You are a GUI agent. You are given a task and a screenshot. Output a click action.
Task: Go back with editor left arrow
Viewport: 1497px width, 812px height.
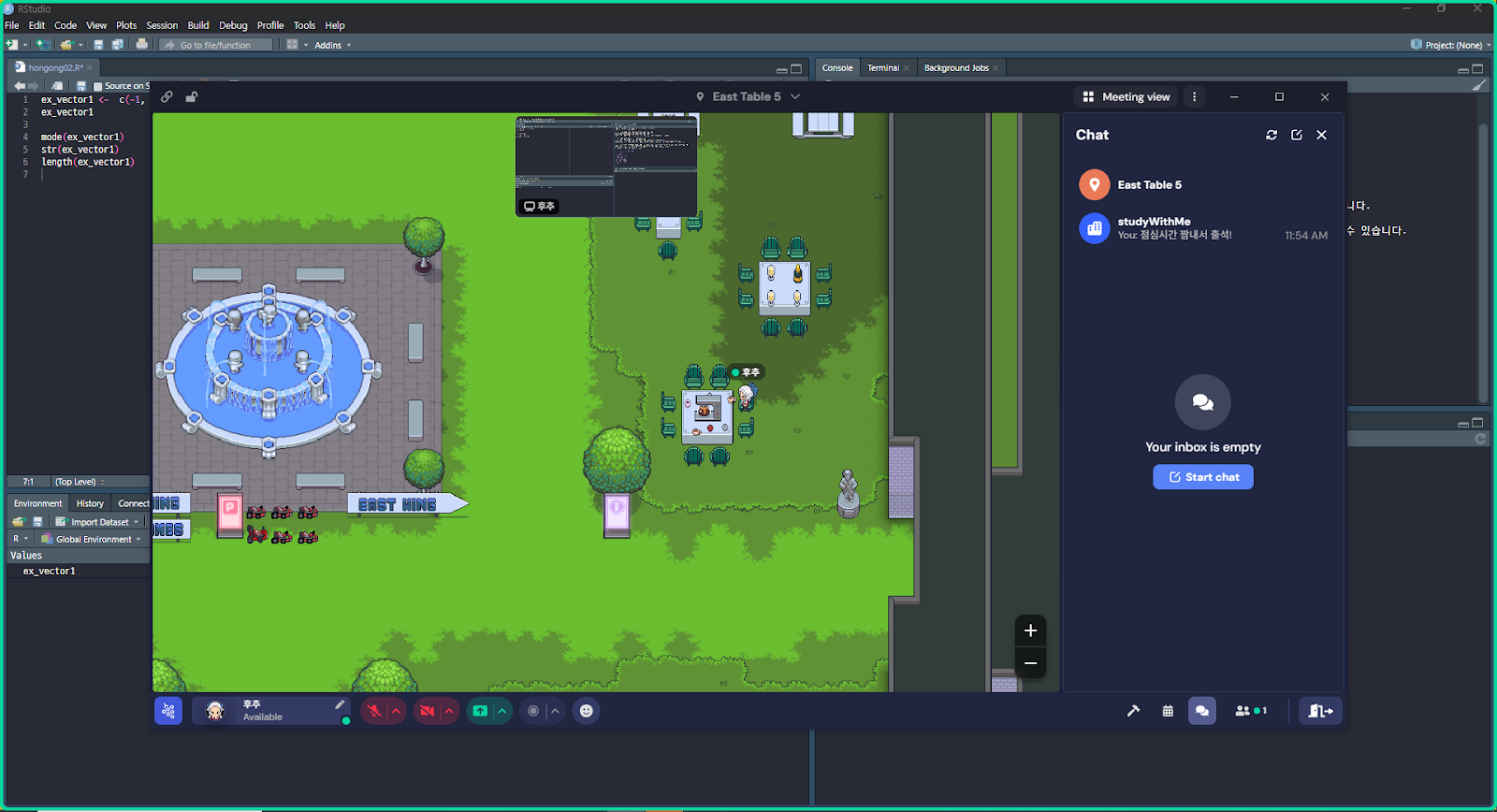click(x=19, y=86)
